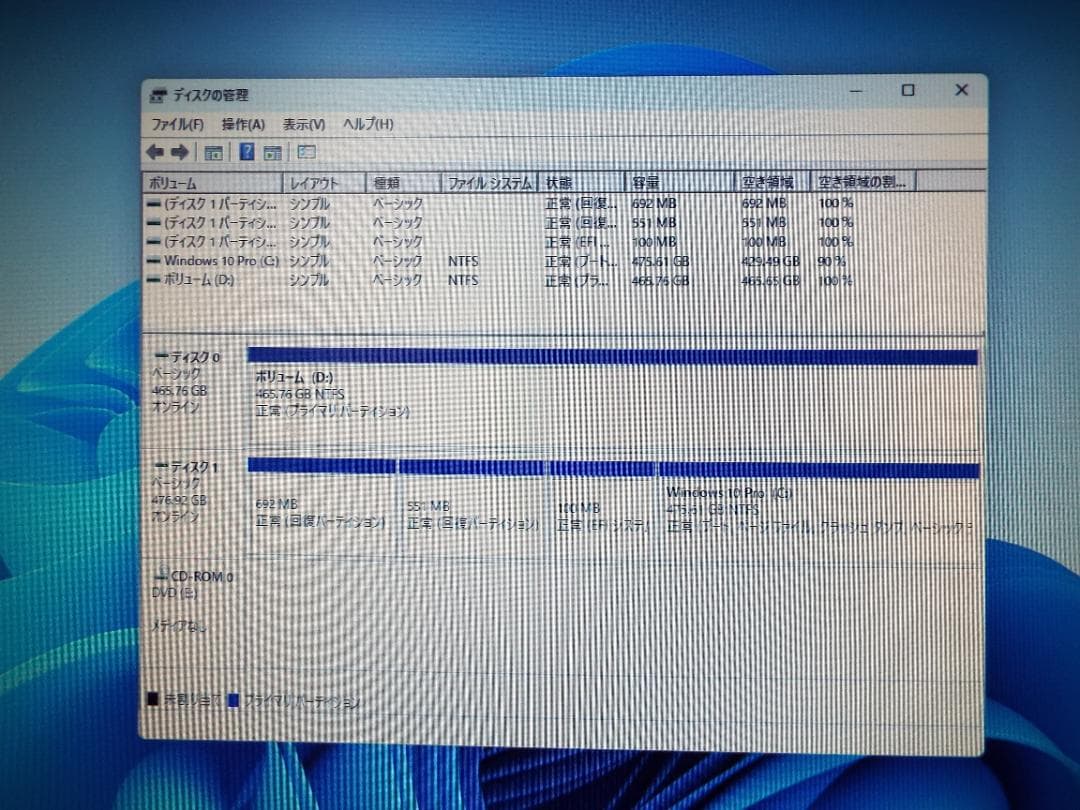Open the 表示(V) menu
Screen dimensions: 1080x810
tap(305, 123)
